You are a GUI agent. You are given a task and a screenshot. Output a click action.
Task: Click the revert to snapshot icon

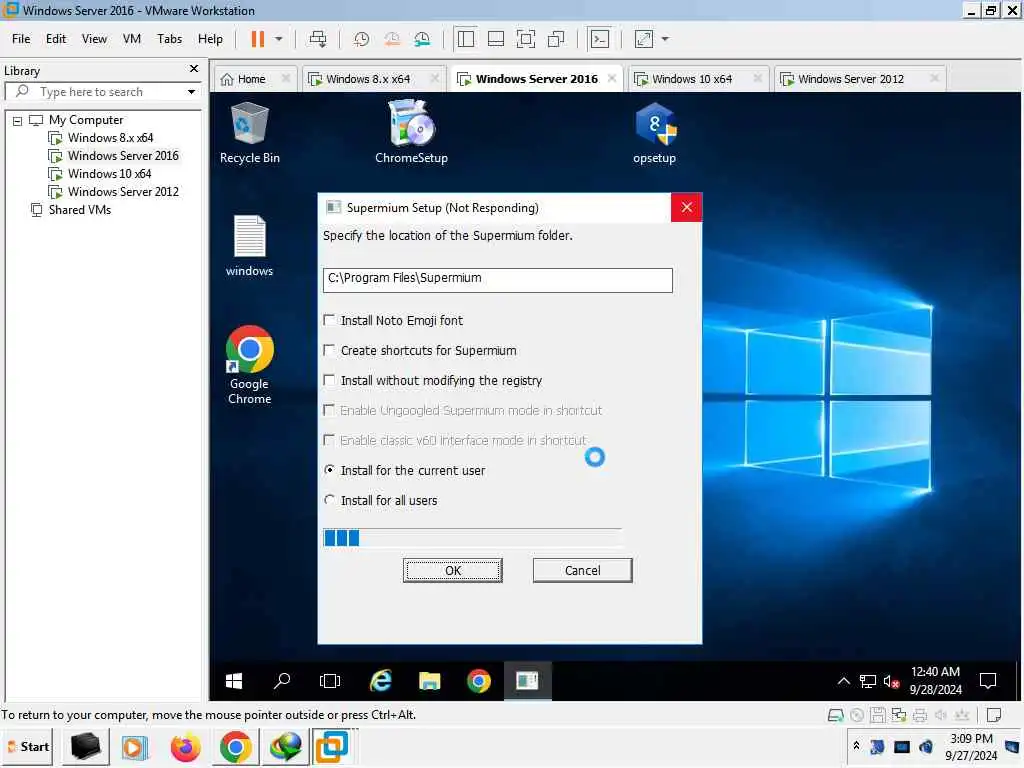click(x=392, y=39)
